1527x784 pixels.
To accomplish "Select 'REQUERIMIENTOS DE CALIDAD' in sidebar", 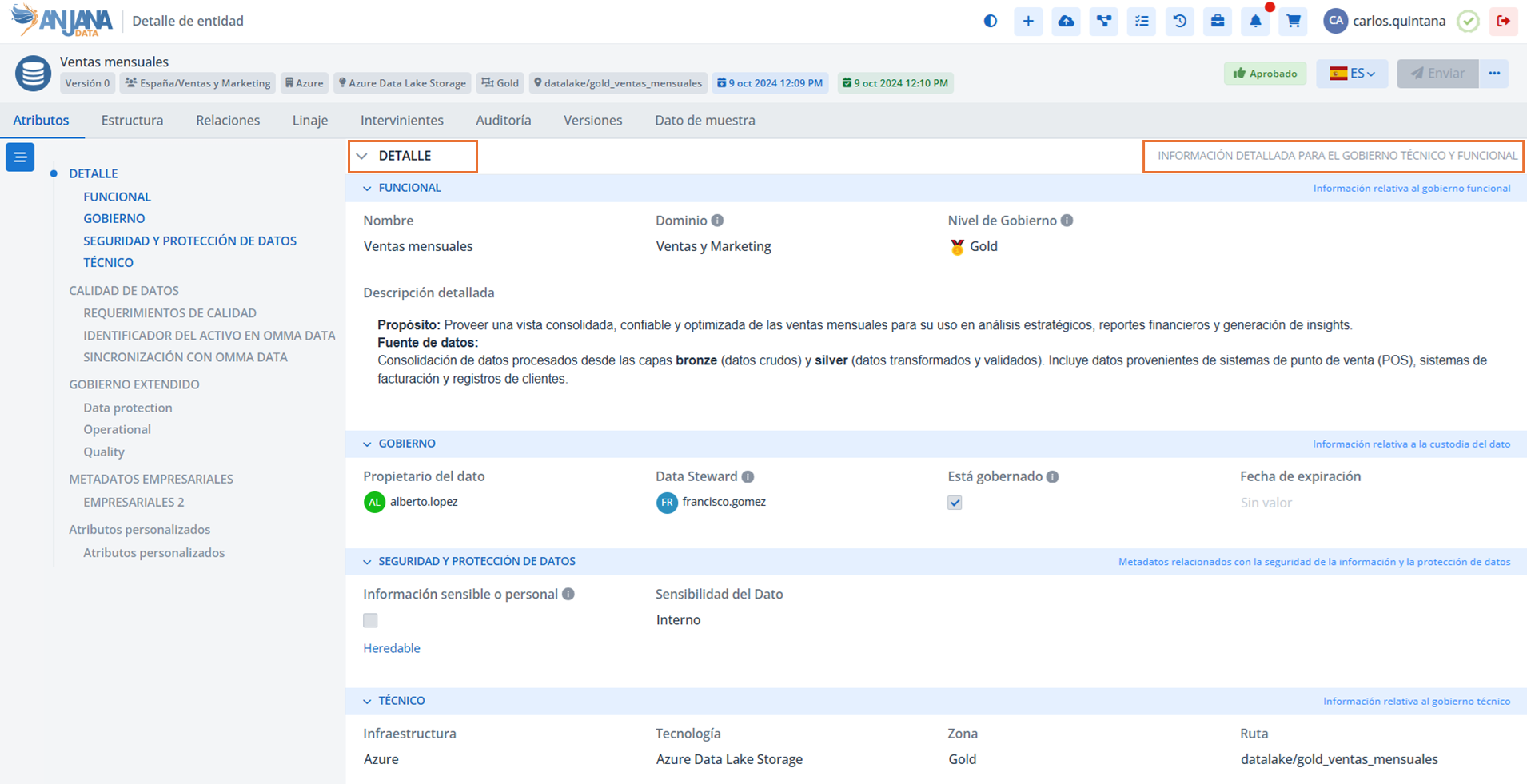I will (169, 313).
